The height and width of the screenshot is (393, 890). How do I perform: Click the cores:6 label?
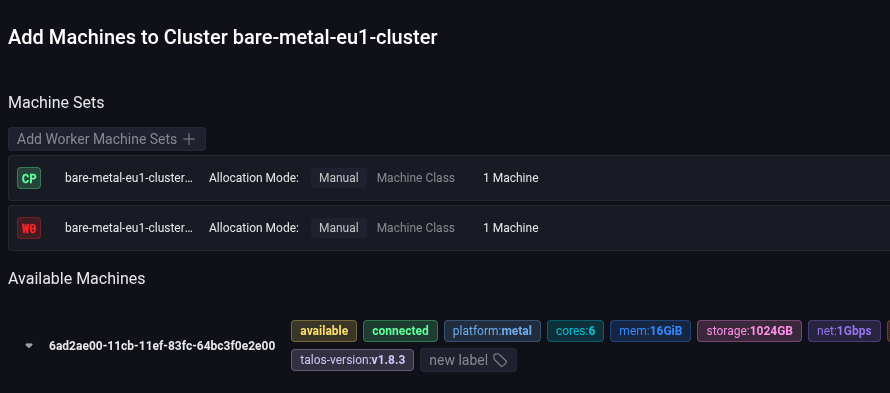pyautogui.click(x=576, y=331)
